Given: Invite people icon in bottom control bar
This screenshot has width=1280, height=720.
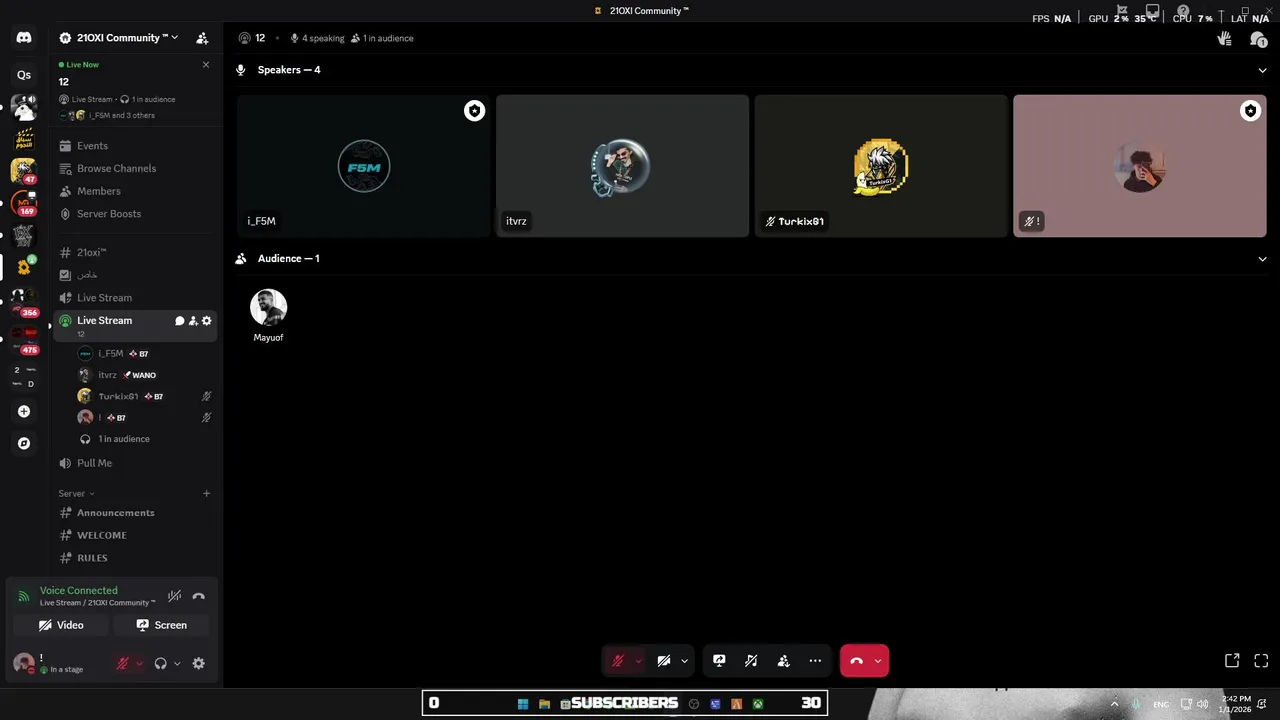Looking at the screenshot, I should 784,661.
